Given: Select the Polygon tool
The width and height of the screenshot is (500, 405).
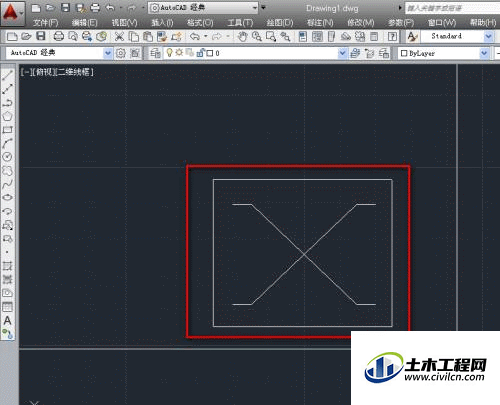Looking at the screenshot, I should pyautogui.click(x=7, y=116).
